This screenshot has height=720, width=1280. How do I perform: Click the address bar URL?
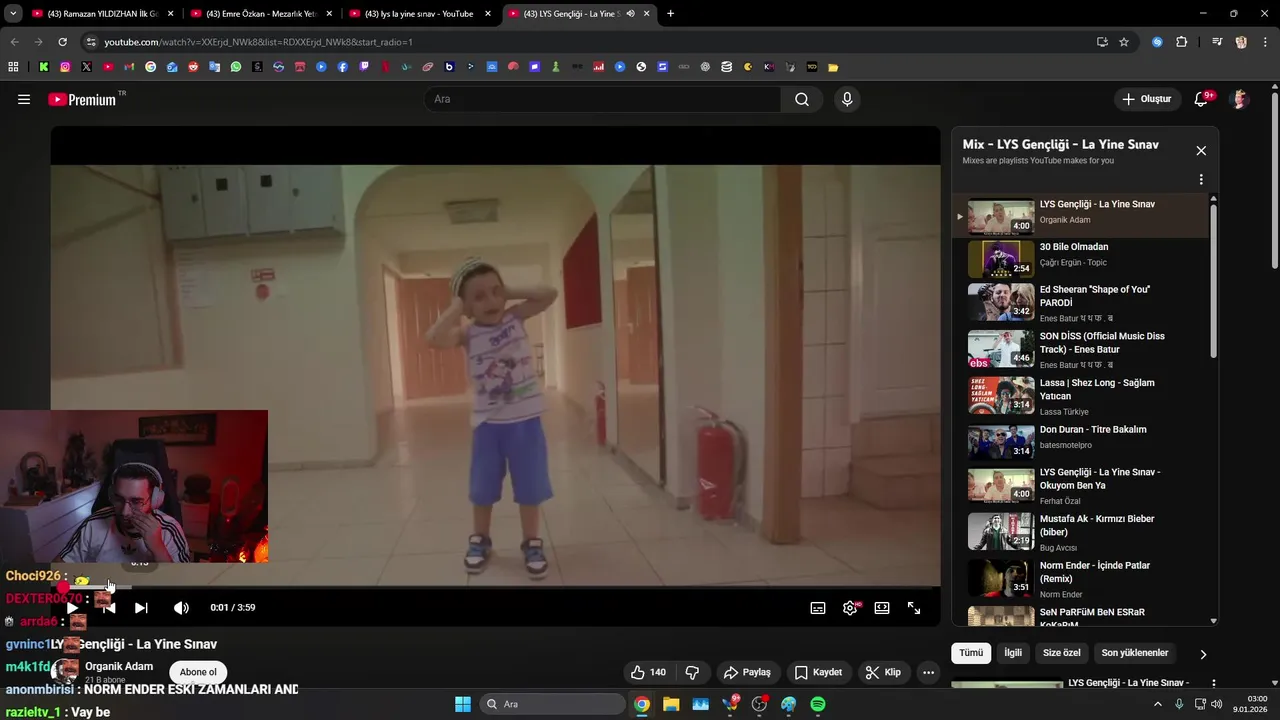click(258, 42)
